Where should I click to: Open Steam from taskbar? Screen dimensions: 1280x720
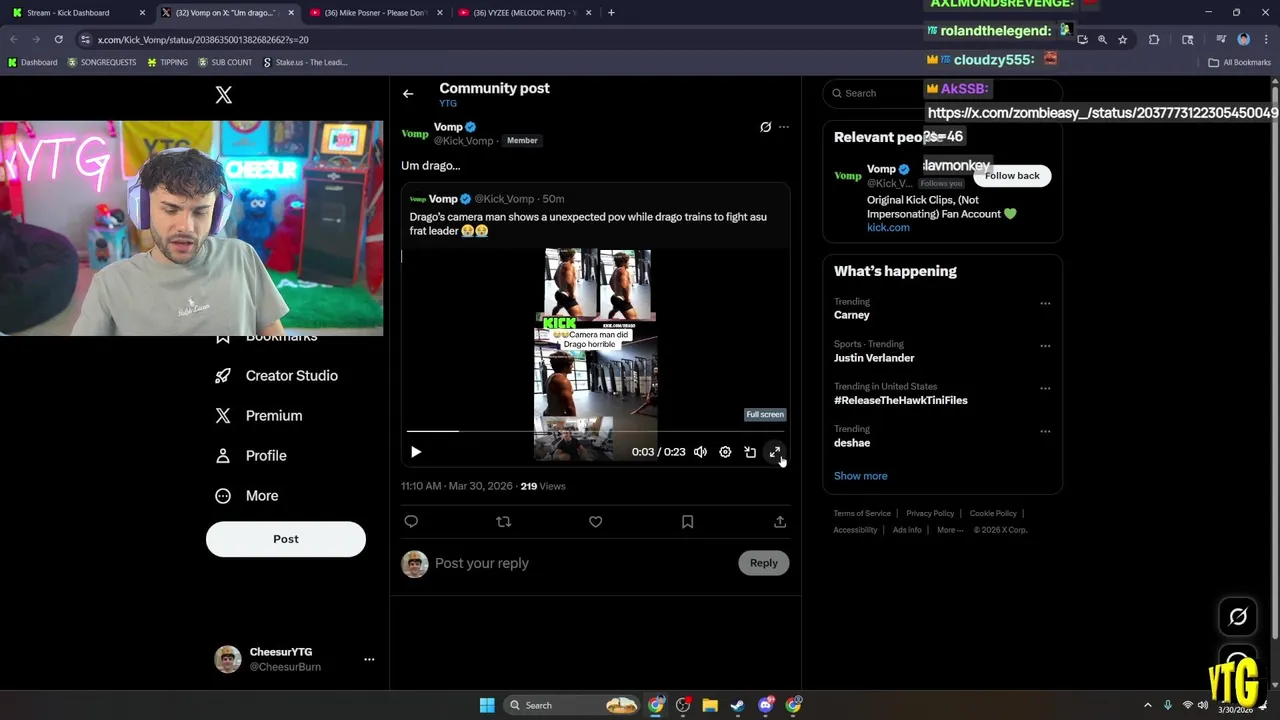coord(737,706)
